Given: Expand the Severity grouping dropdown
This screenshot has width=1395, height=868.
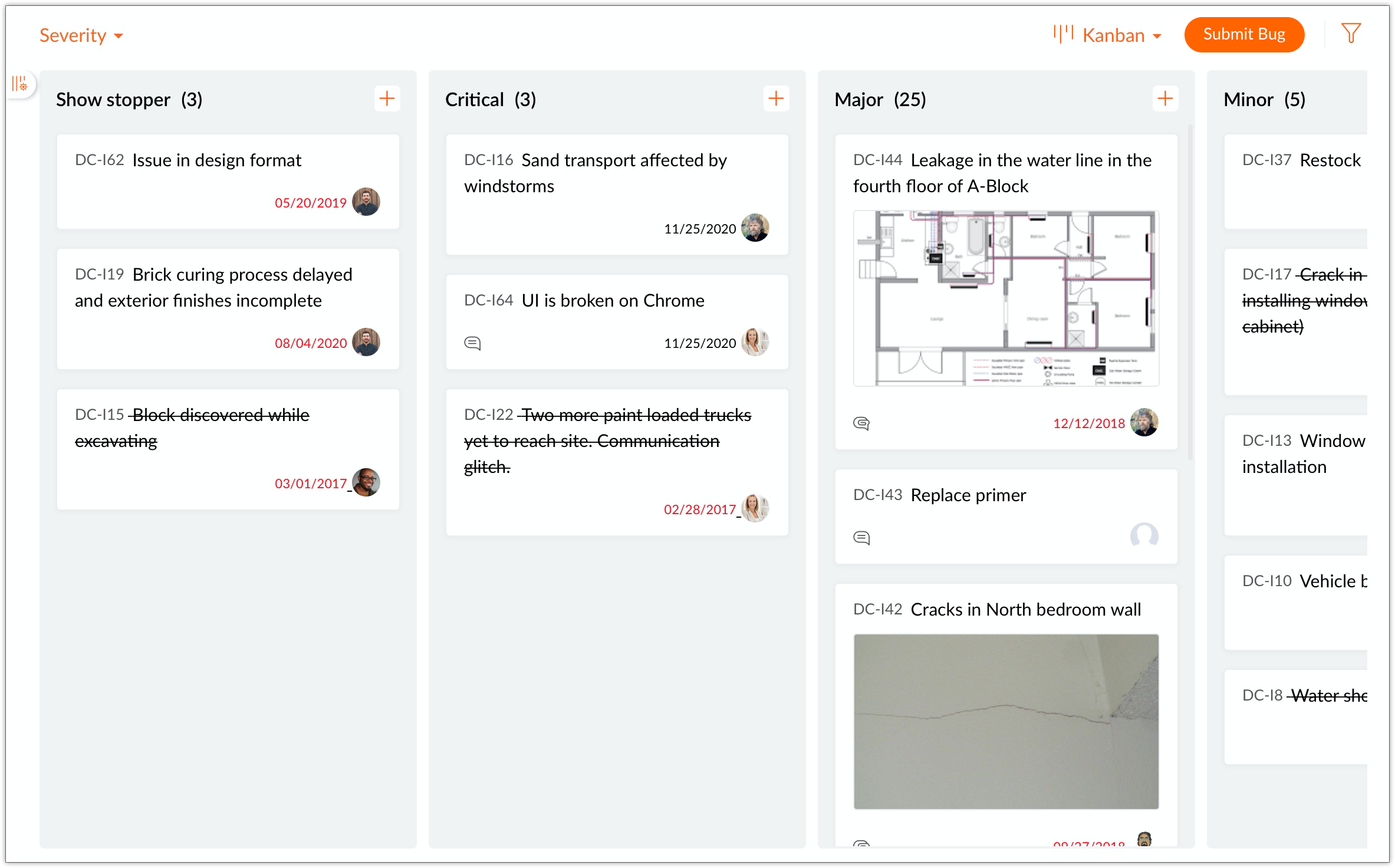Looking at the screenshot, I should coord(81,35).
